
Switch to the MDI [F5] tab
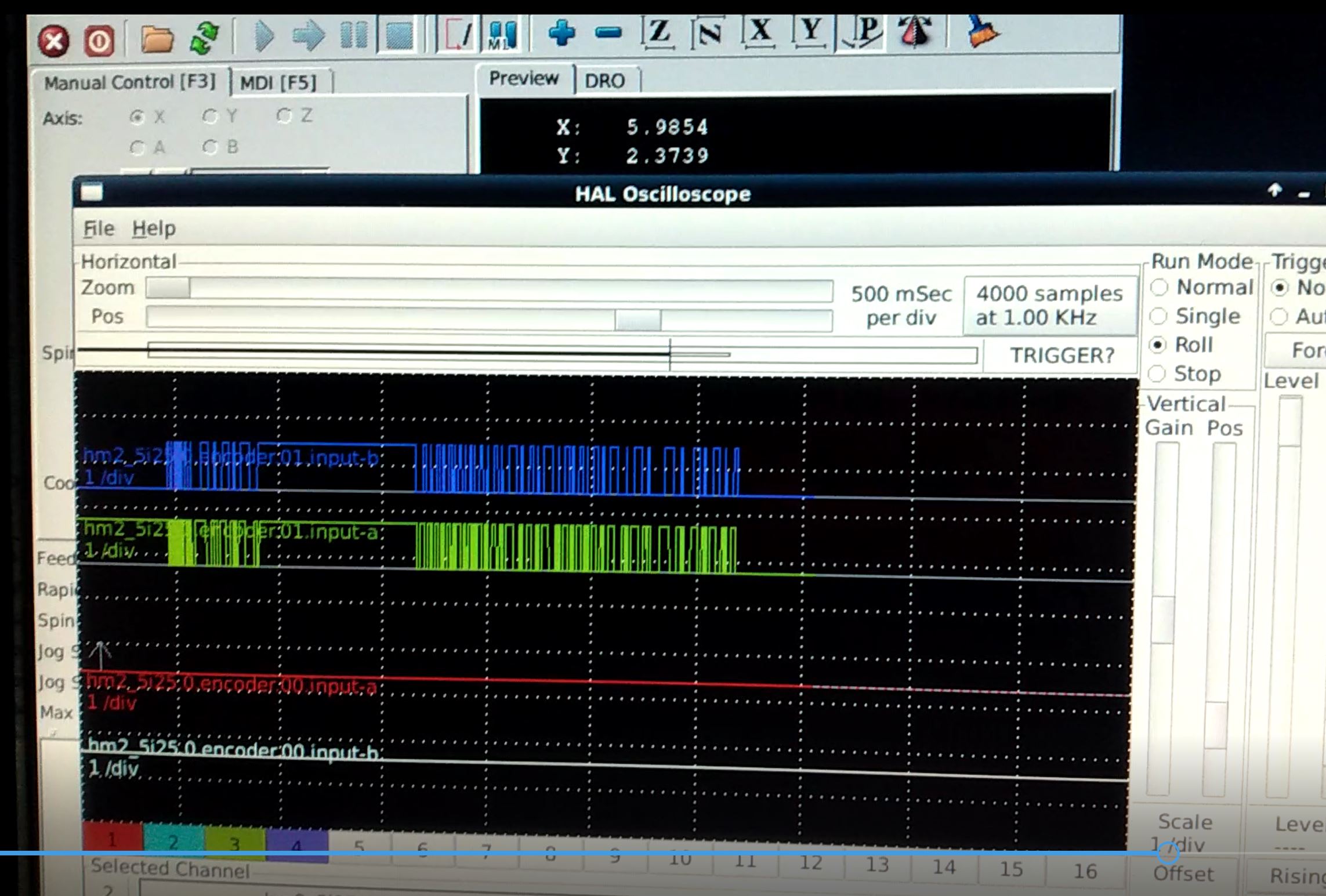tap(278, 83)
